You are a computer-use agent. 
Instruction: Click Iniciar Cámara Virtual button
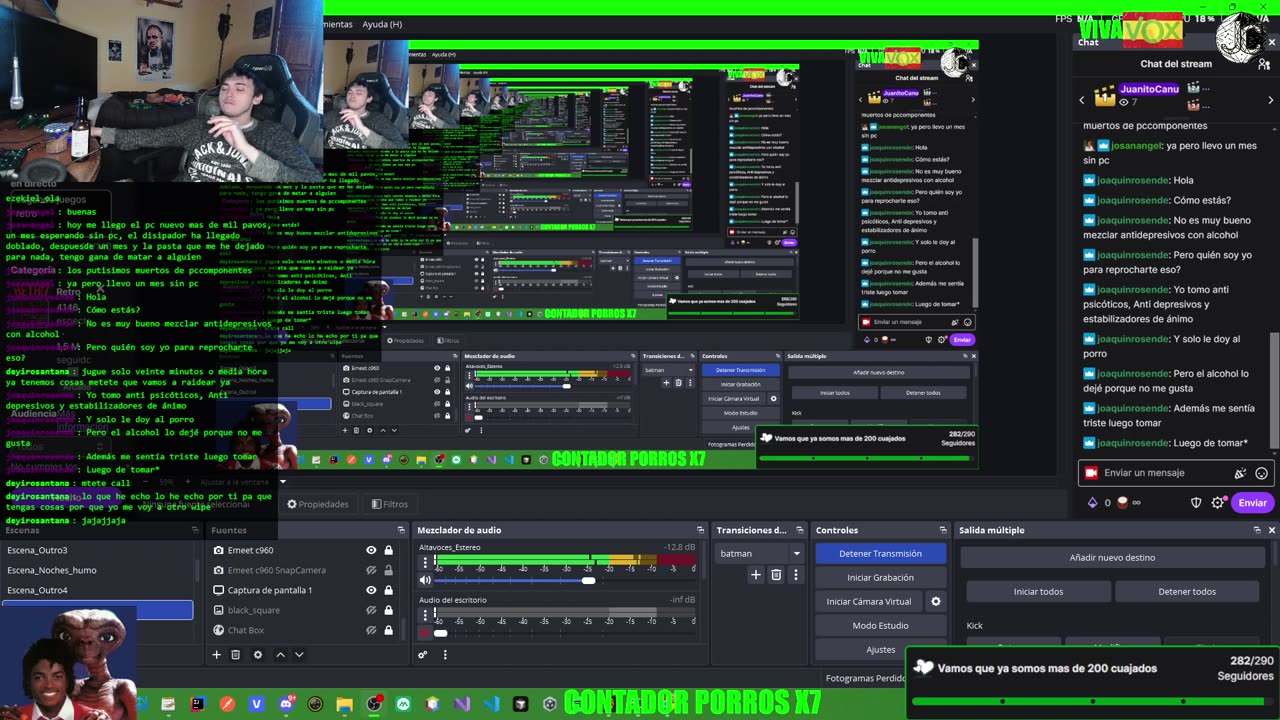[869, 601]
